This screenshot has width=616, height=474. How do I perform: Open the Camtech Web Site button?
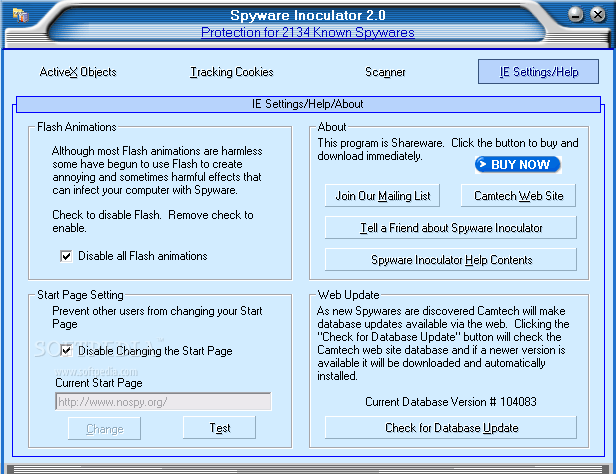(x=518, y=196)
